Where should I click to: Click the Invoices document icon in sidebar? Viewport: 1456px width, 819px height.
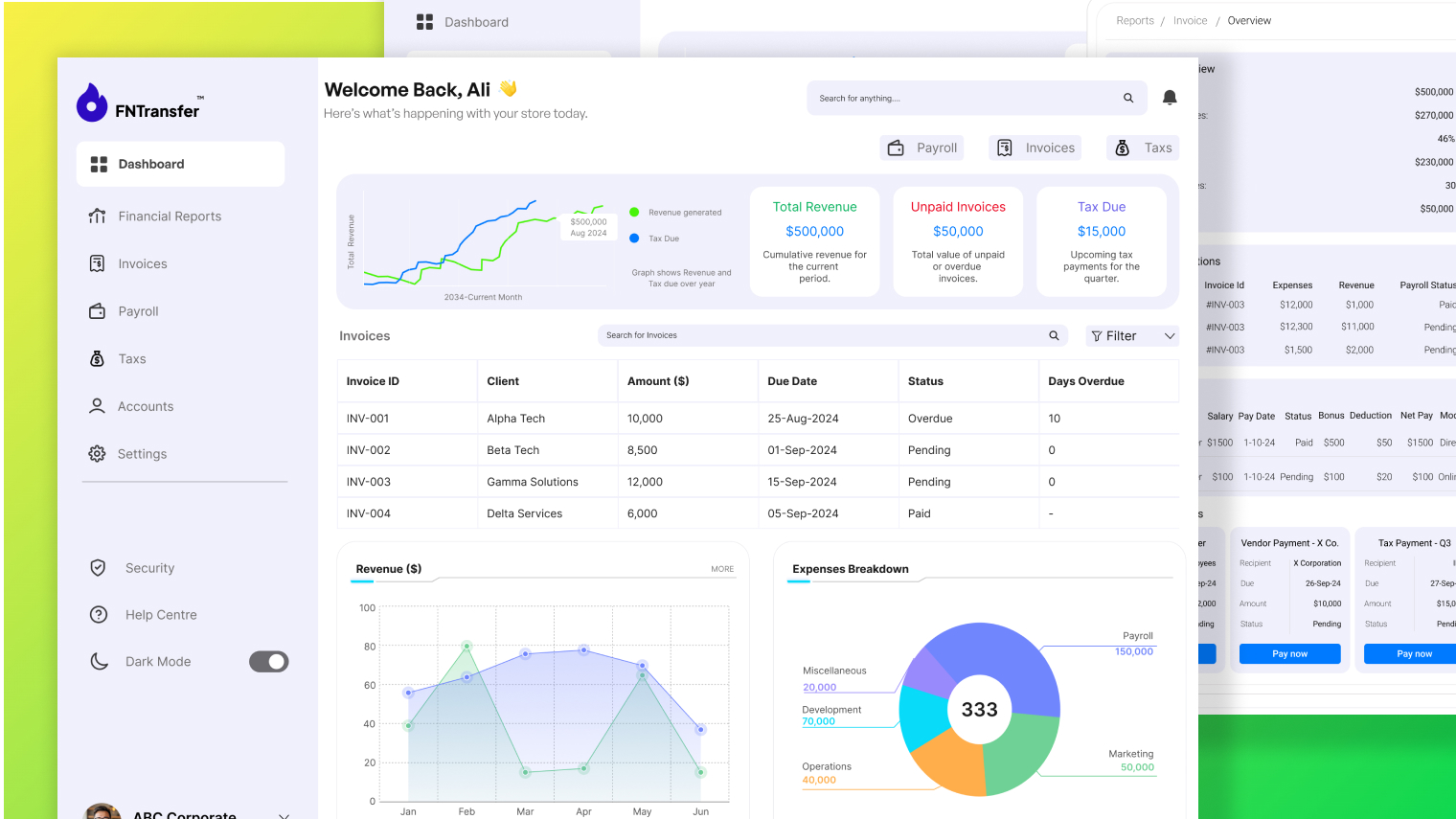pos(97,263)
